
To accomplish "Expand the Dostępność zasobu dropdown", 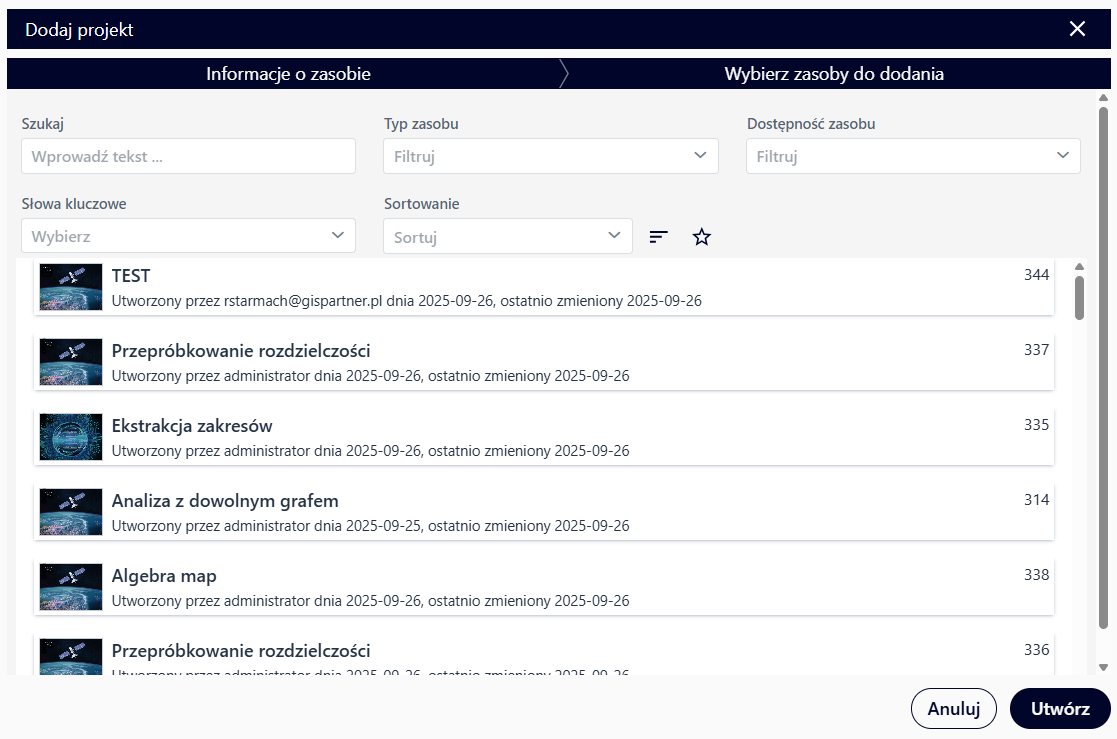I will point(912,156).
